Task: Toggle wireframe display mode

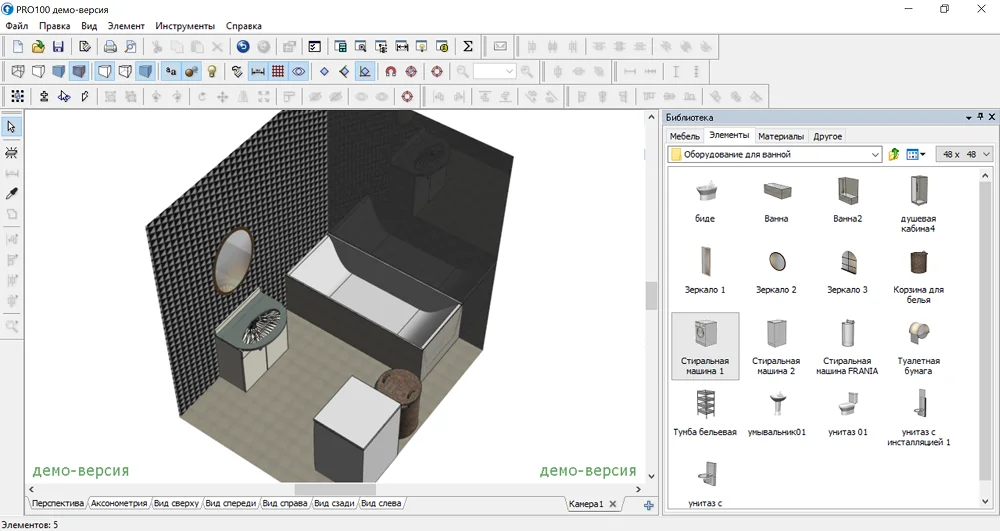Action: pos(17,72)
